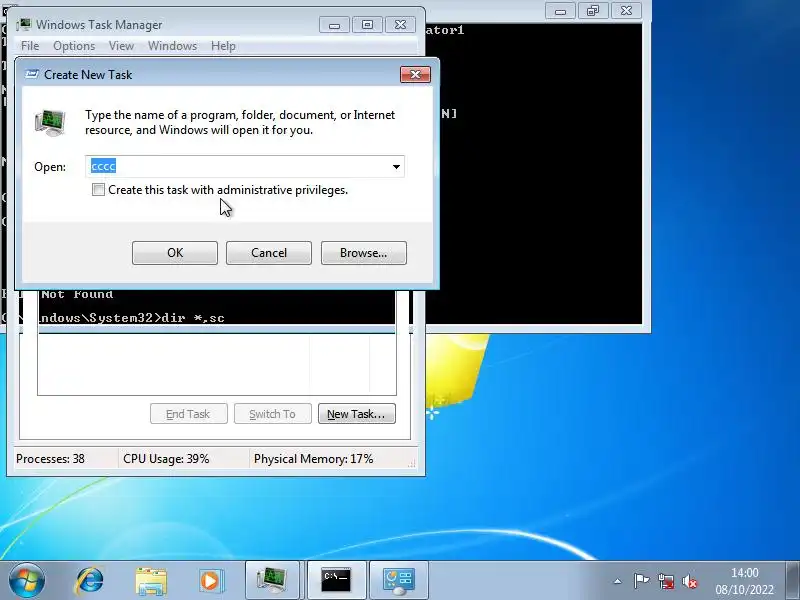
Task: Click the Physical Memory: 17% status entry
Action: pyautogui.click(x=314, y=459)
